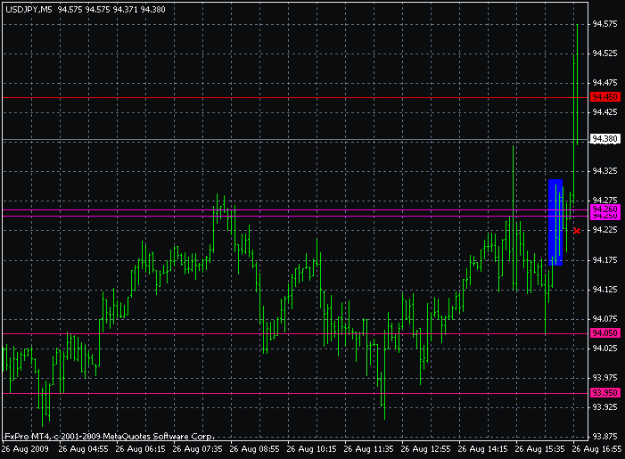625x459 pixels.
Task: Click the 94.075 price scale value
Action: click(x=605, y=319)
